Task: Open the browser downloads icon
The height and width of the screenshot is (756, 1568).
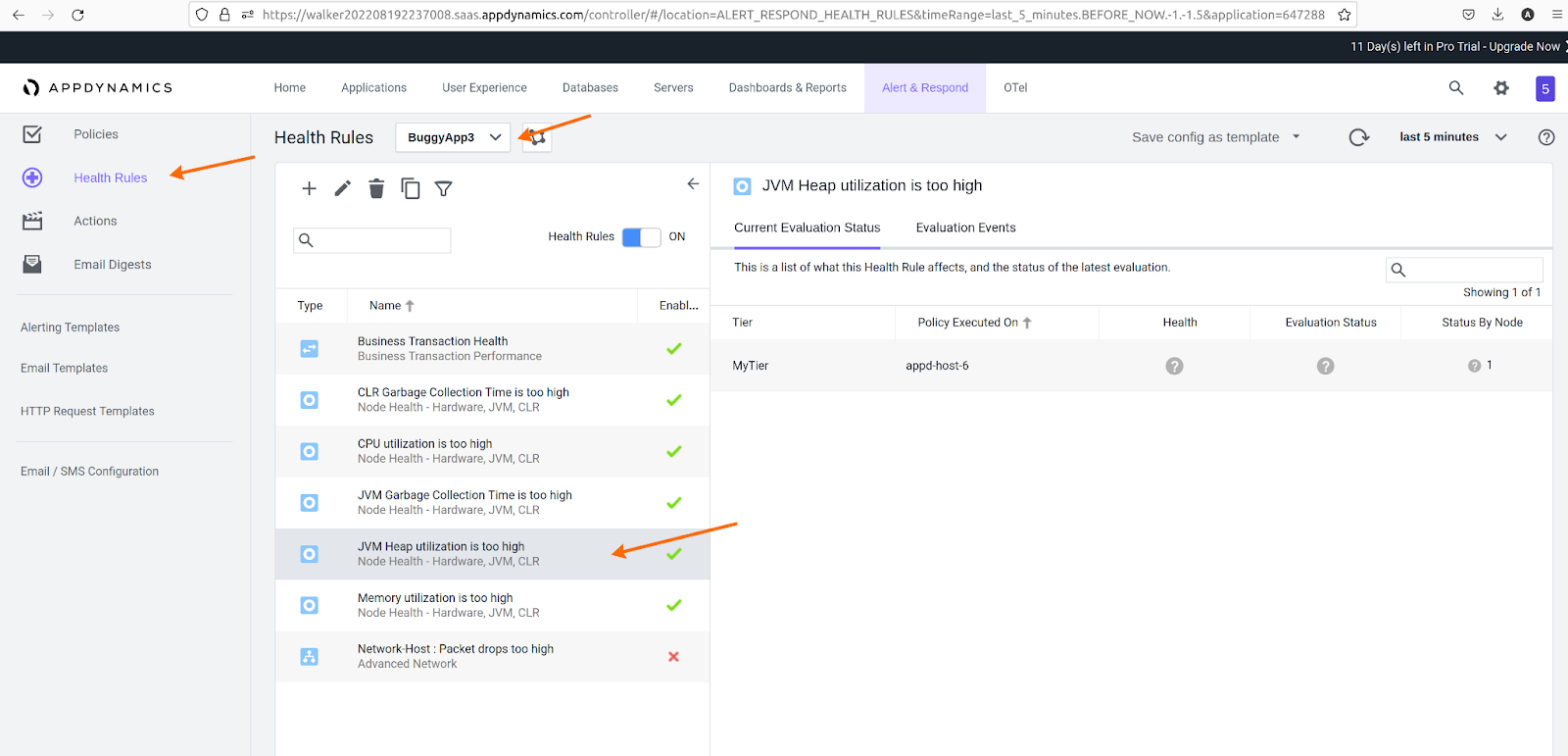Action: point(1497,15)
